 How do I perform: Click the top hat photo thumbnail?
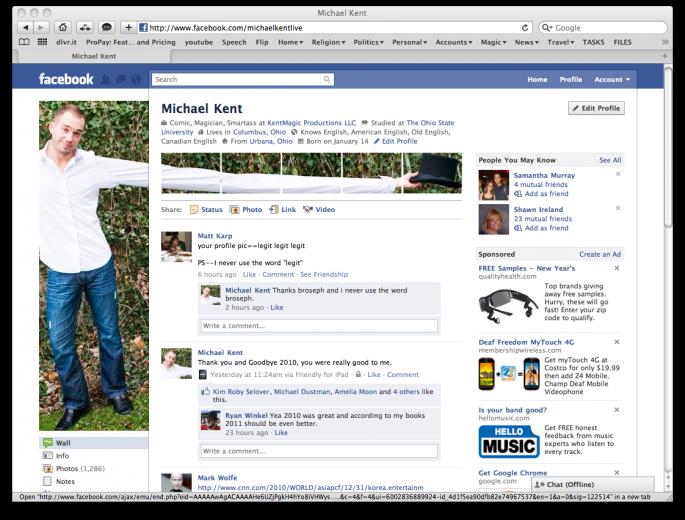[x=432, y=173]
